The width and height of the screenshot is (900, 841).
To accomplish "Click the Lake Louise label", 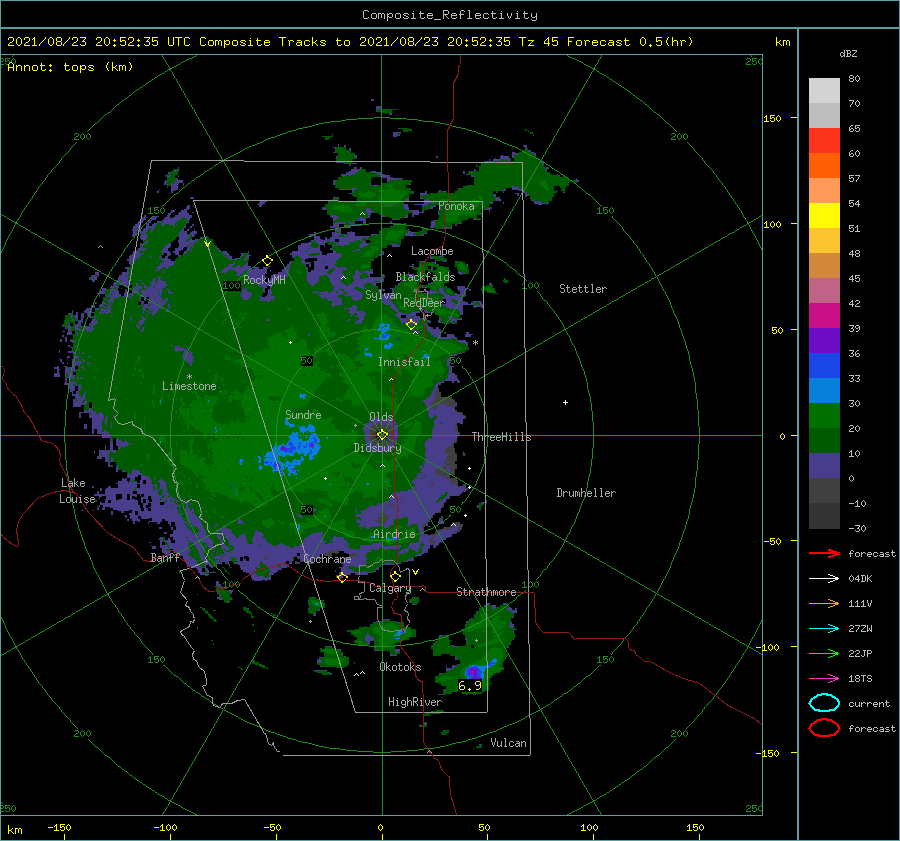I will (x=77, y=491).
